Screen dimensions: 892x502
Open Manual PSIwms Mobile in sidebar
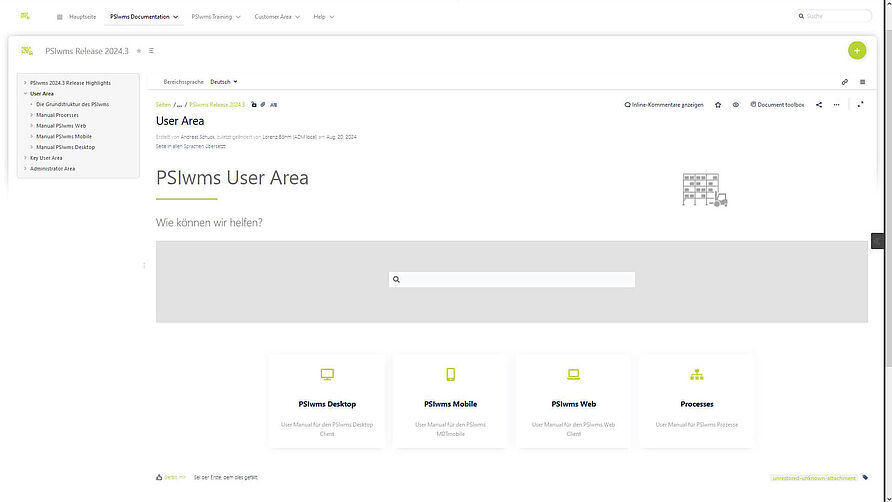click(64, 137)
